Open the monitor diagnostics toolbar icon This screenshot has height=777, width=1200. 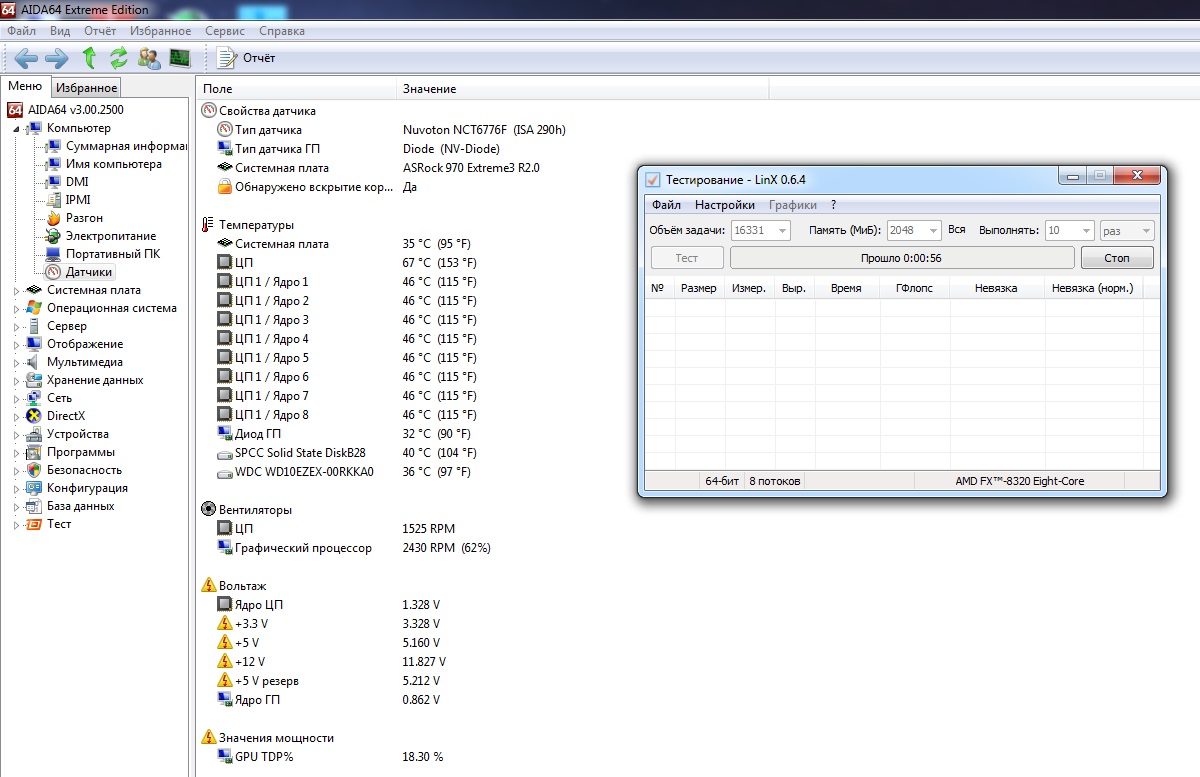tap(180, 57)
